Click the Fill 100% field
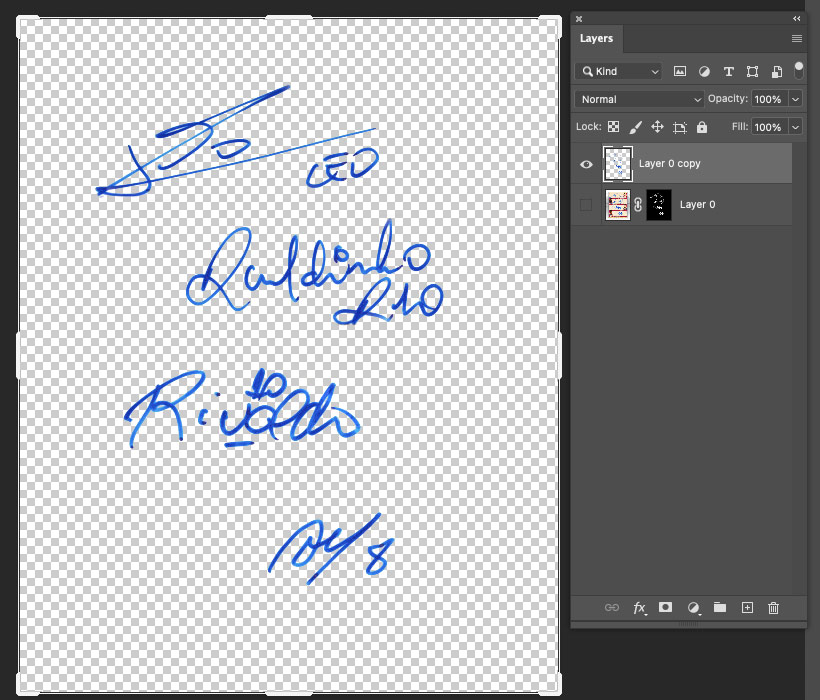The width and height of the screenshot is (820, 700). pos(769,127)
